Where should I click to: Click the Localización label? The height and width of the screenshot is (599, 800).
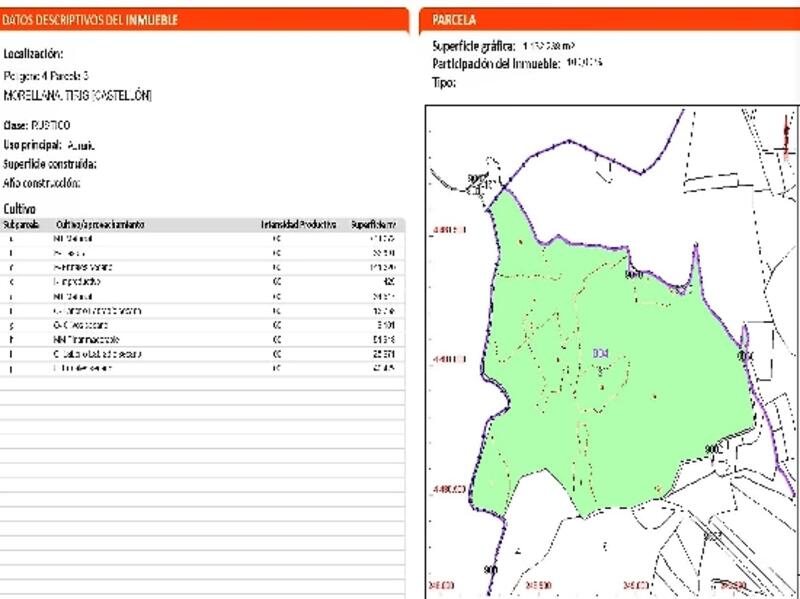pos(33,54)
